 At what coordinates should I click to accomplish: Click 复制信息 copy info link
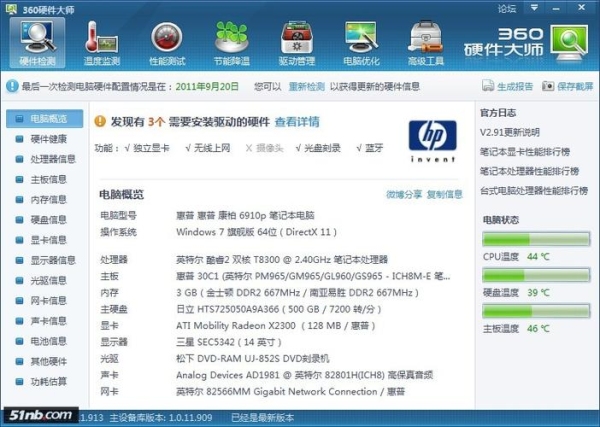pyautogui.click(x=445, y=194)
